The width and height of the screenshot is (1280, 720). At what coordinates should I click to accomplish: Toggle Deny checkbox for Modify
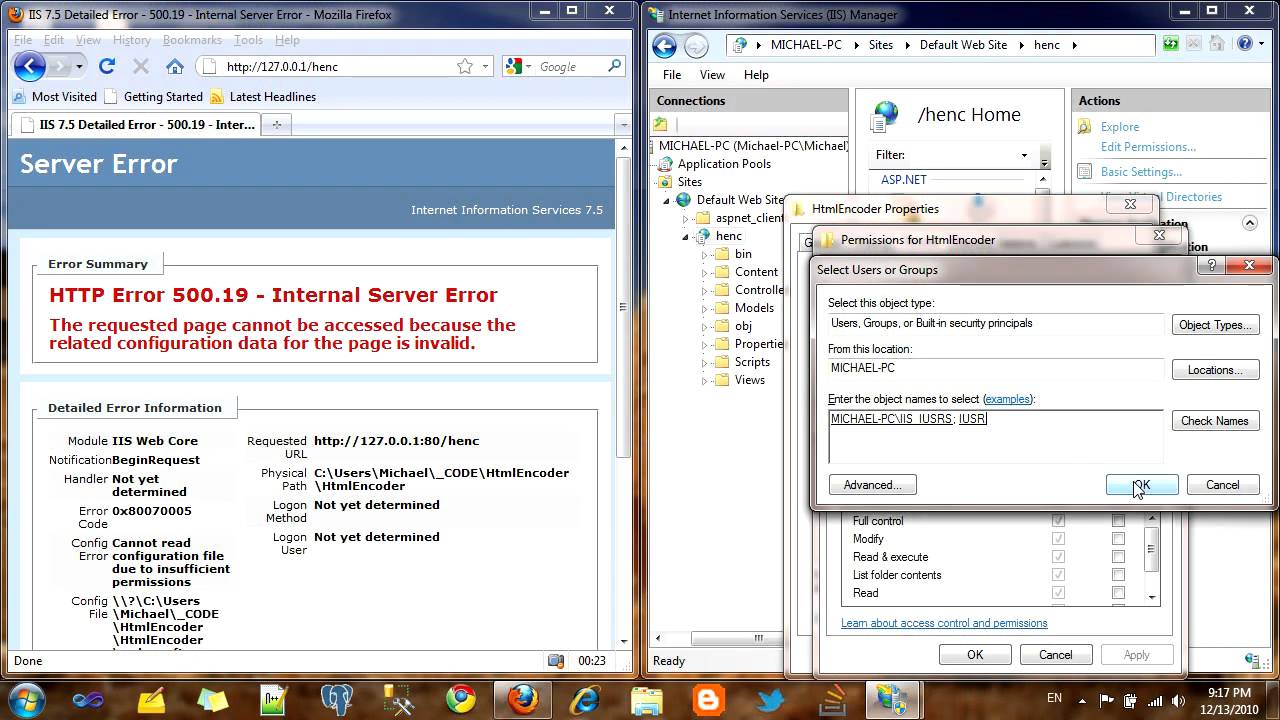(x=1118, y=539)
